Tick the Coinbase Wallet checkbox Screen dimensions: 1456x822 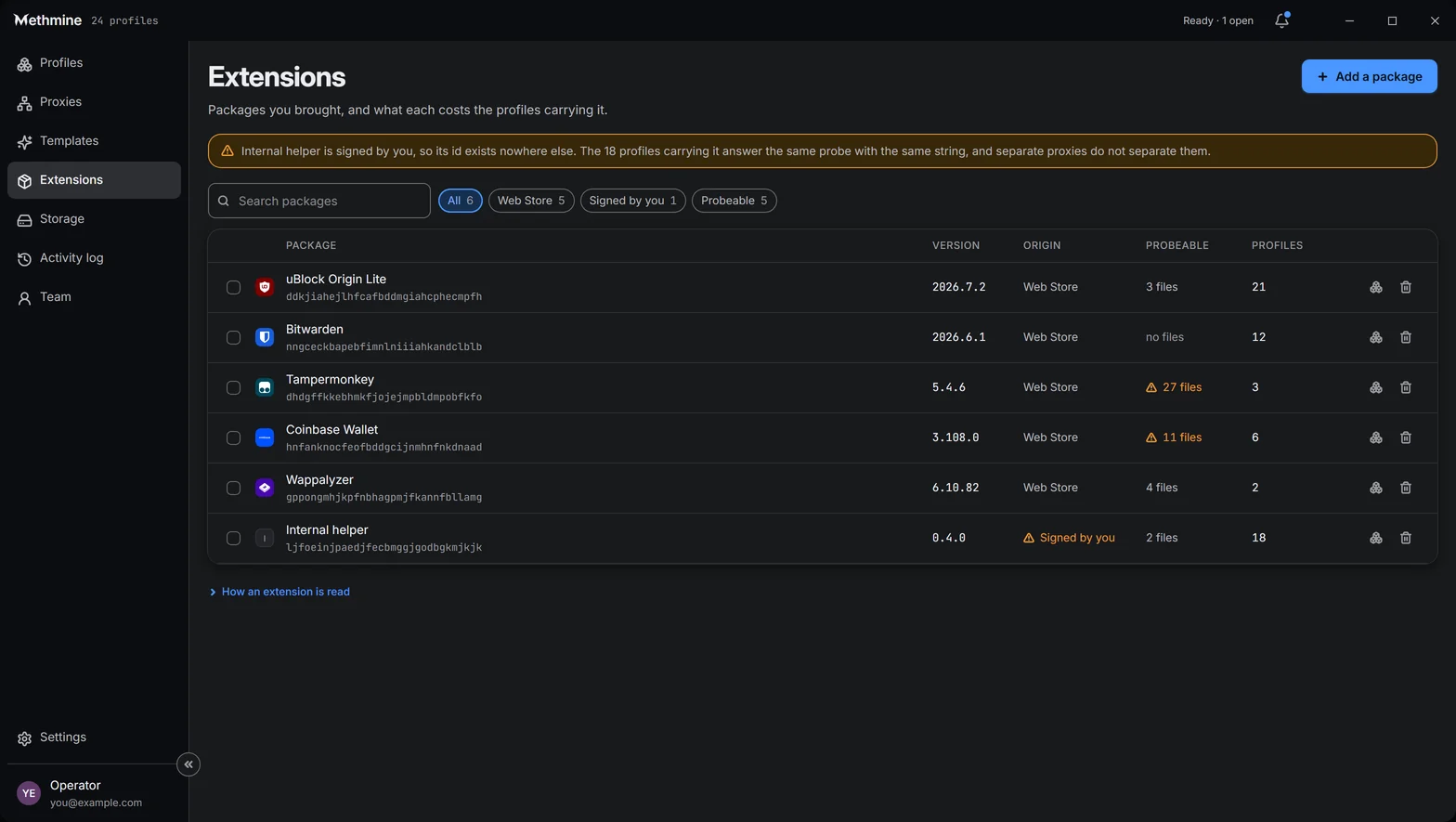[234, 437]
